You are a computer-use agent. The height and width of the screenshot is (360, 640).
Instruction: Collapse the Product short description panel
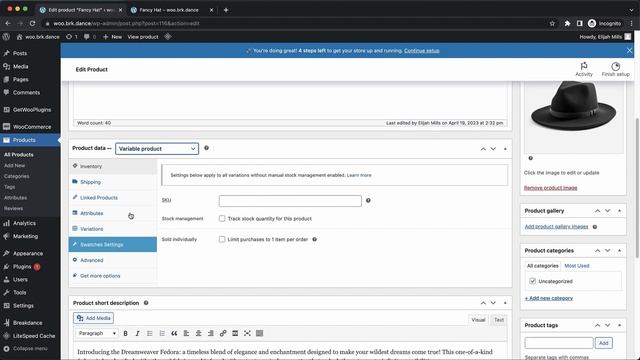click(505, 303)
